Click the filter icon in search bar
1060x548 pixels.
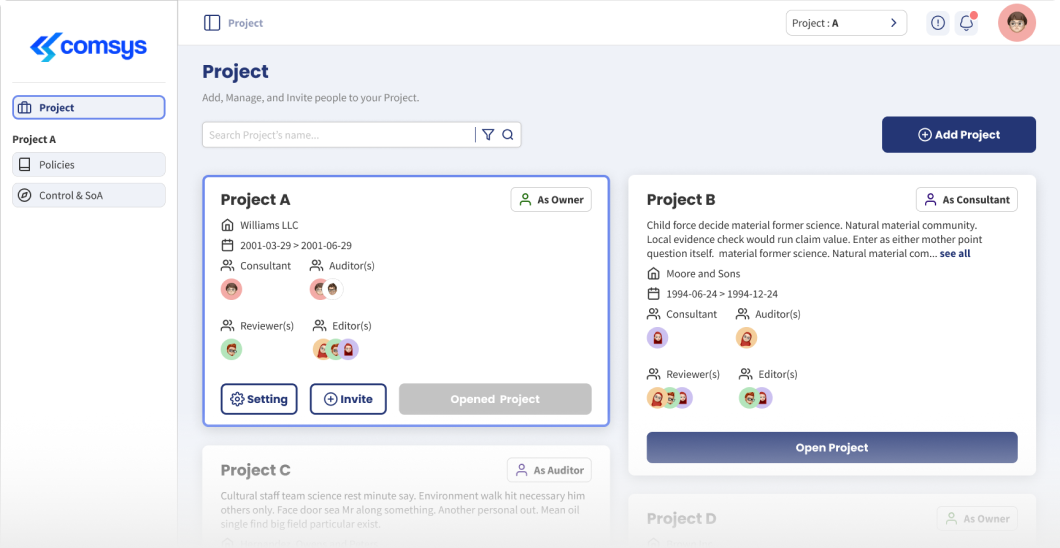click(x=488, y=135)
